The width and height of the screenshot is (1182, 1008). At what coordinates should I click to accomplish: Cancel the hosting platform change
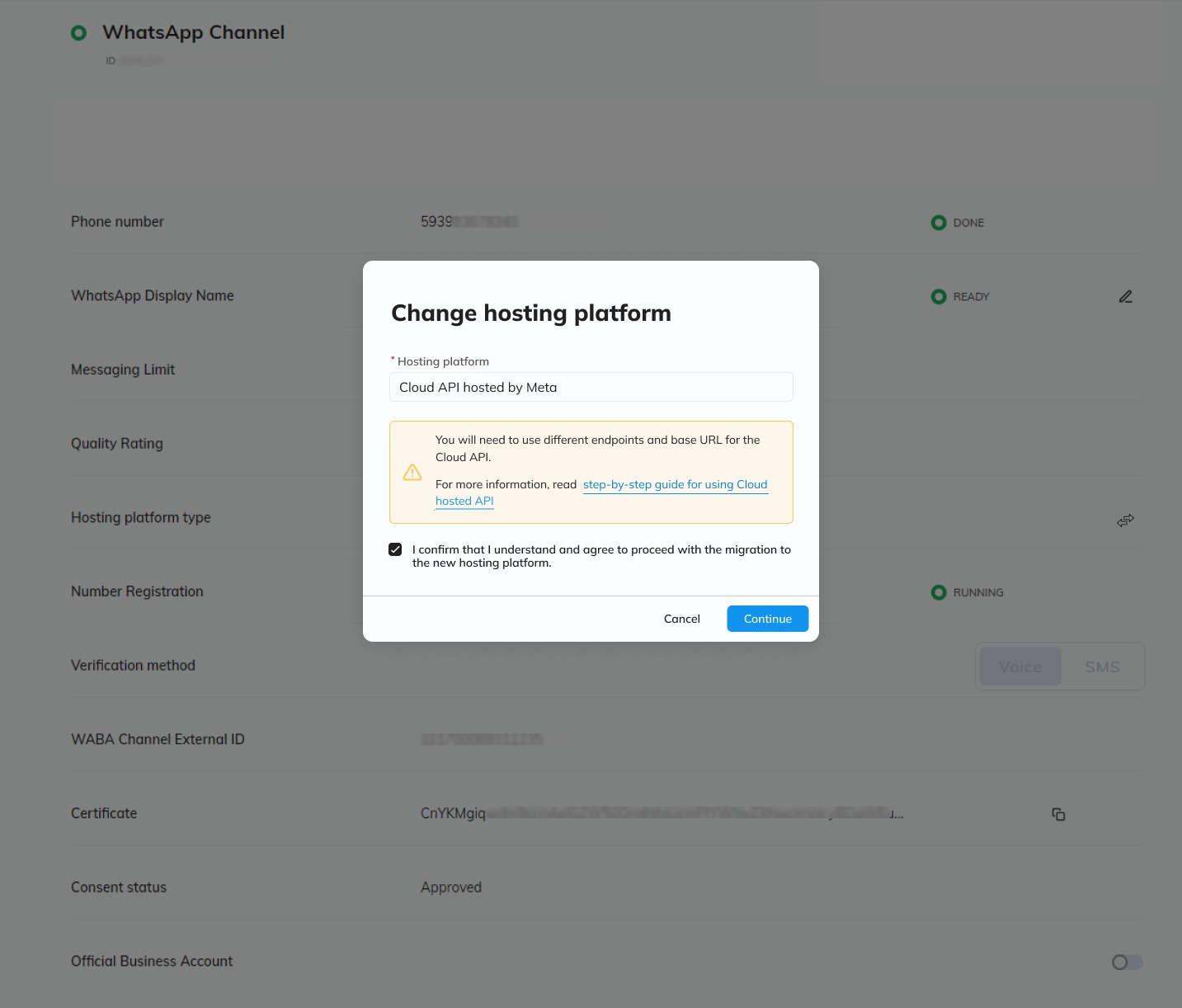[x=681, y=619]
